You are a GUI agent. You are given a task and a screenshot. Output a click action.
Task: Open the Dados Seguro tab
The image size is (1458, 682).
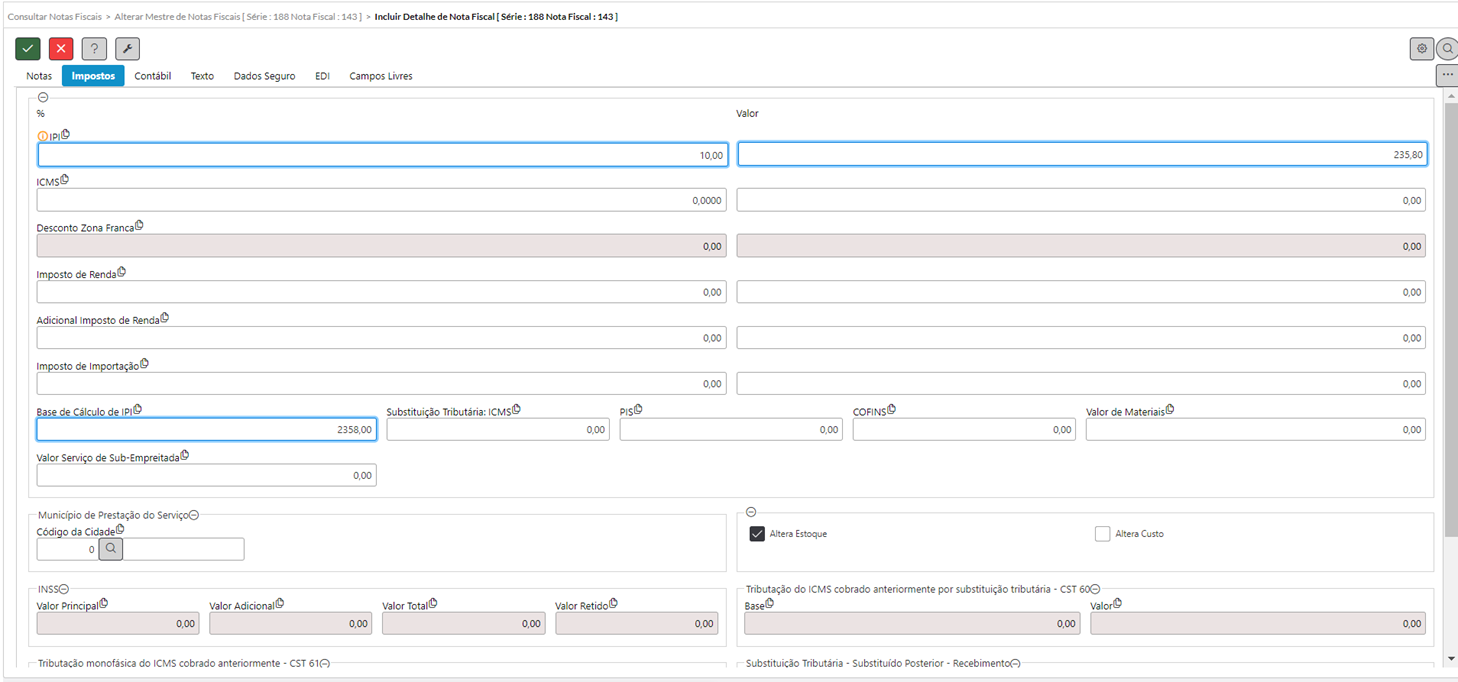point(264,76)
